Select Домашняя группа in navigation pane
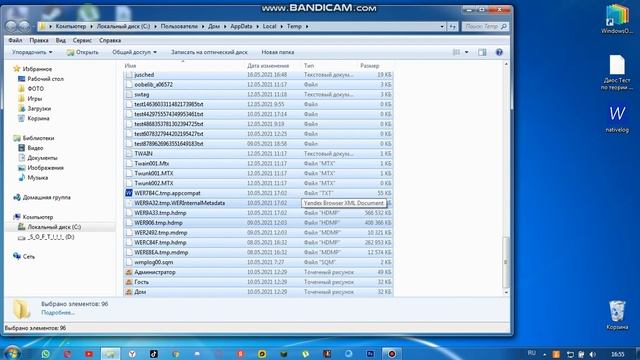 coord(47,197)
